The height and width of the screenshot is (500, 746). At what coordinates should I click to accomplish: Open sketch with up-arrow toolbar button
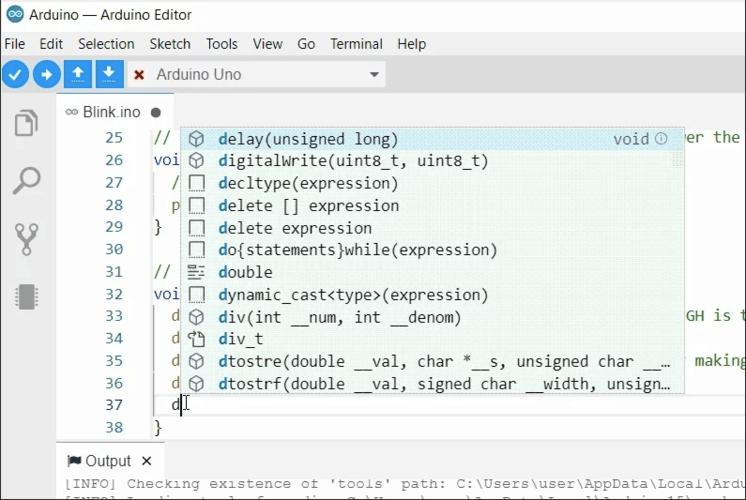[78, 74]
